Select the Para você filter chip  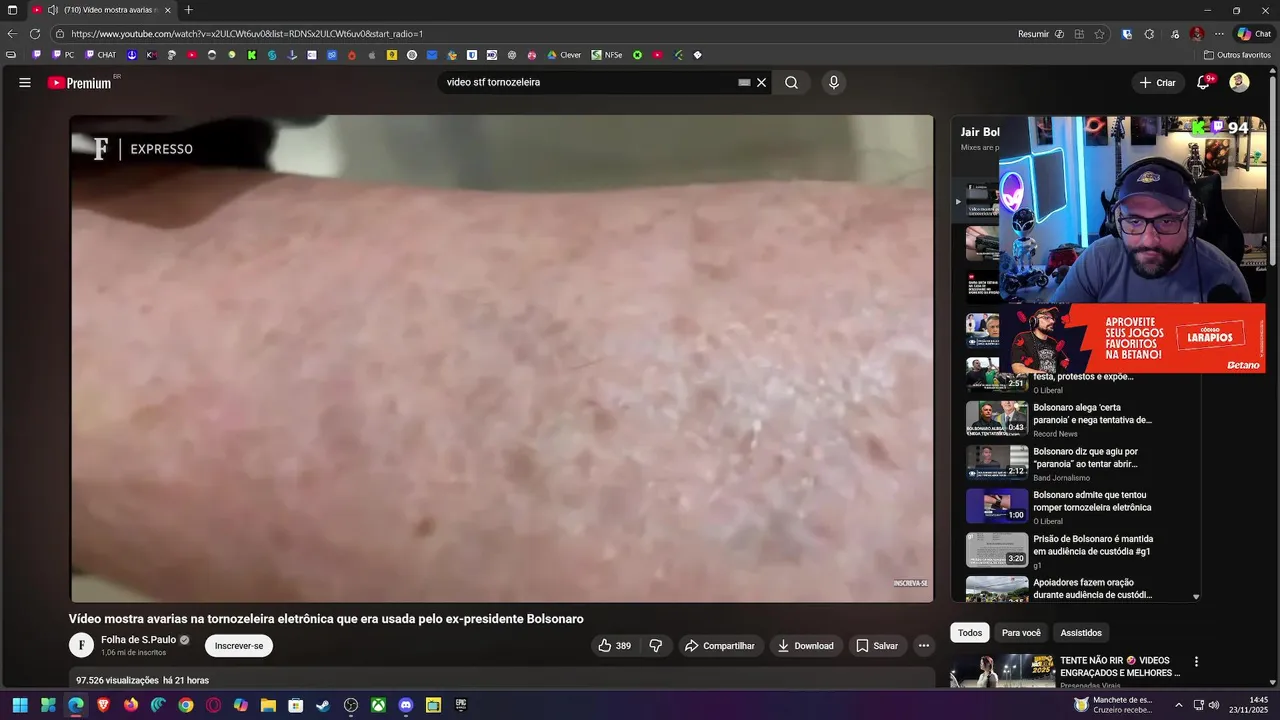point(1021,633)
